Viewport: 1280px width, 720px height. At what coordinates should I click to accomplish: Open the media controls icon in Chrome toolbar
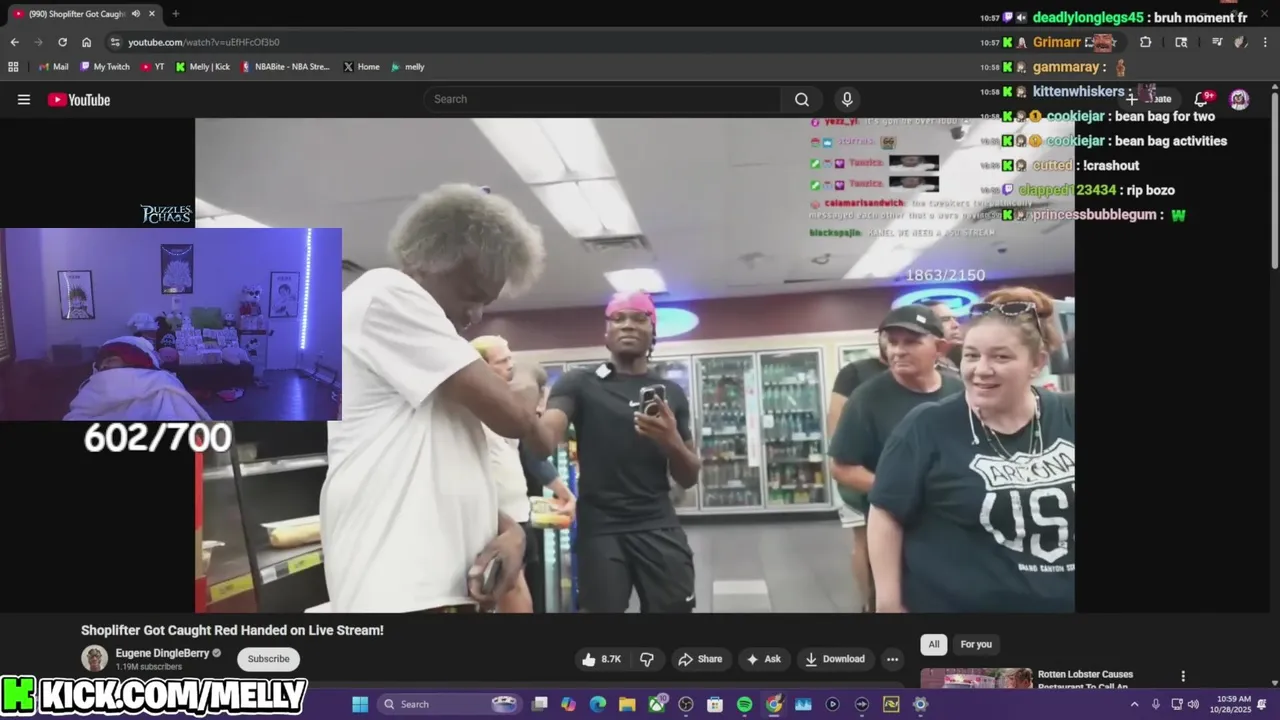[1217, 42]
